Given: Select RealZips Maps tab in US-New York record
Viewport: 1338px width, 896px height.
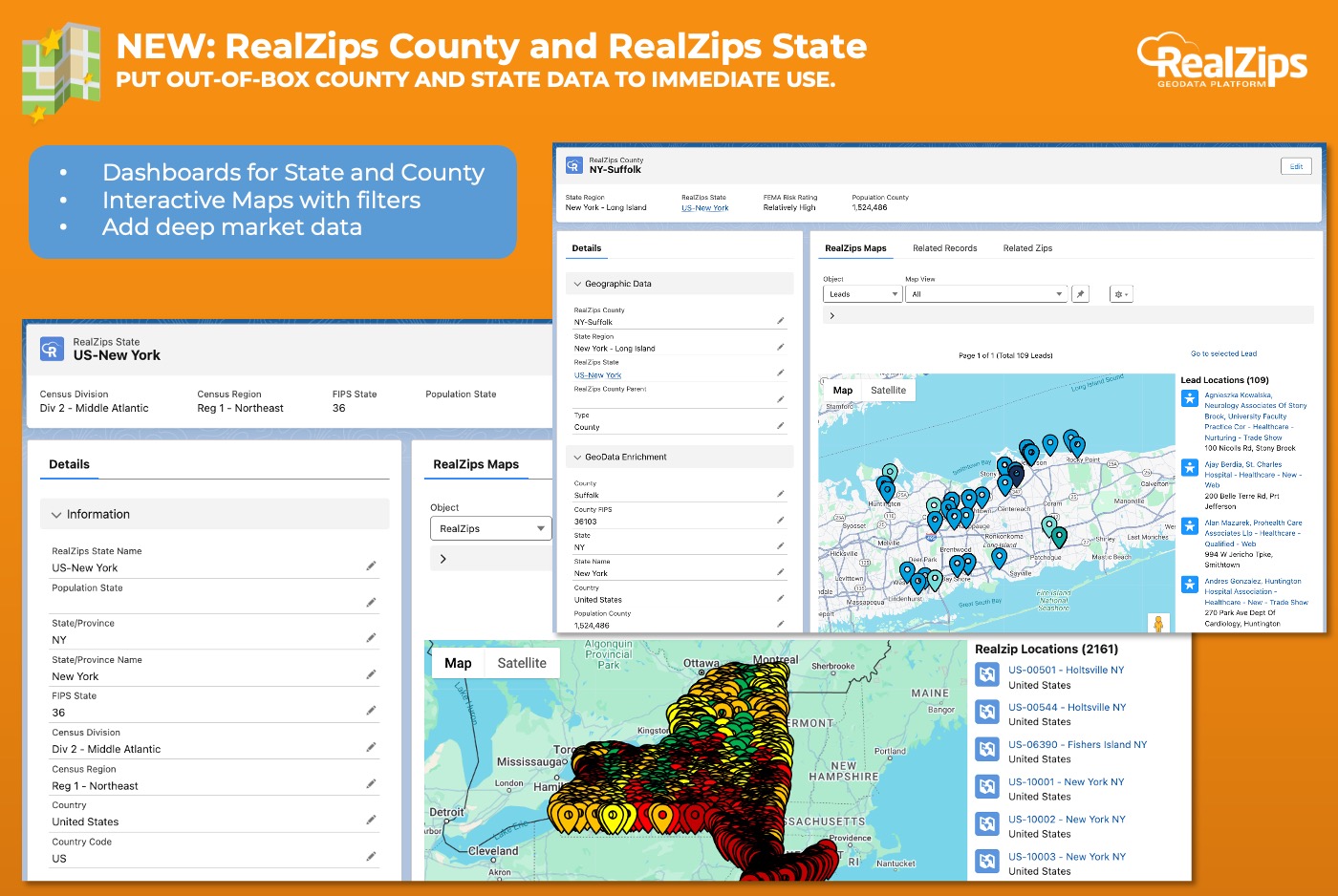Looking at the screenshot, I should point(476,464).
